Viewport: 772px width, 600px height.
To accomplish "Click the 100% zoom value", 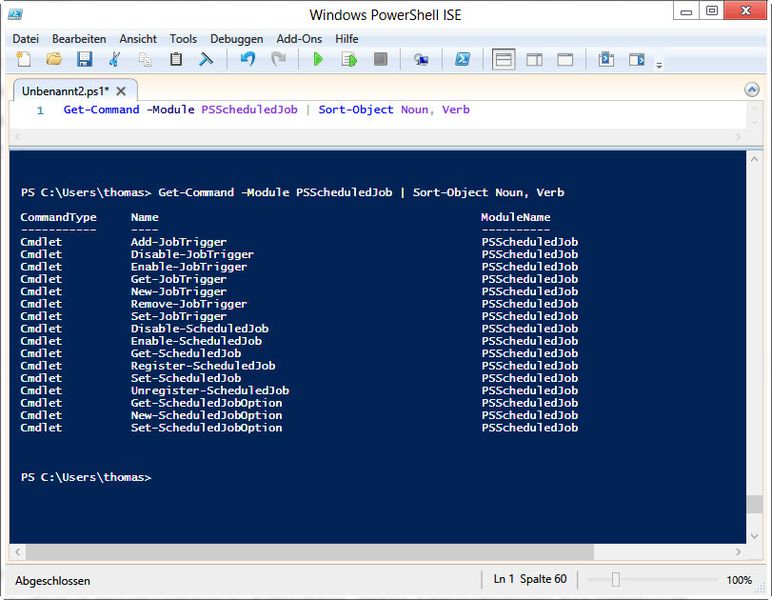I will [x=739, y=580].
